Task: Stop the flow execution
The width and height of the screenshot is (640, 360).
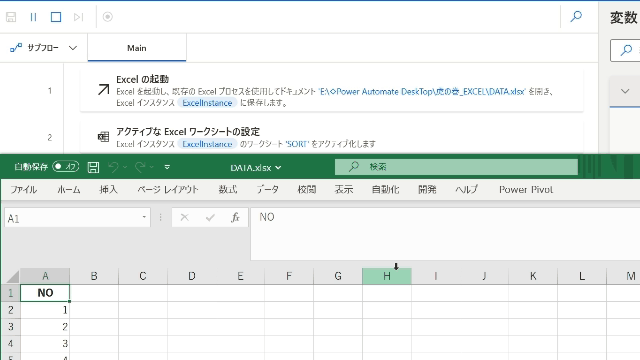Action: coord(56,17)
